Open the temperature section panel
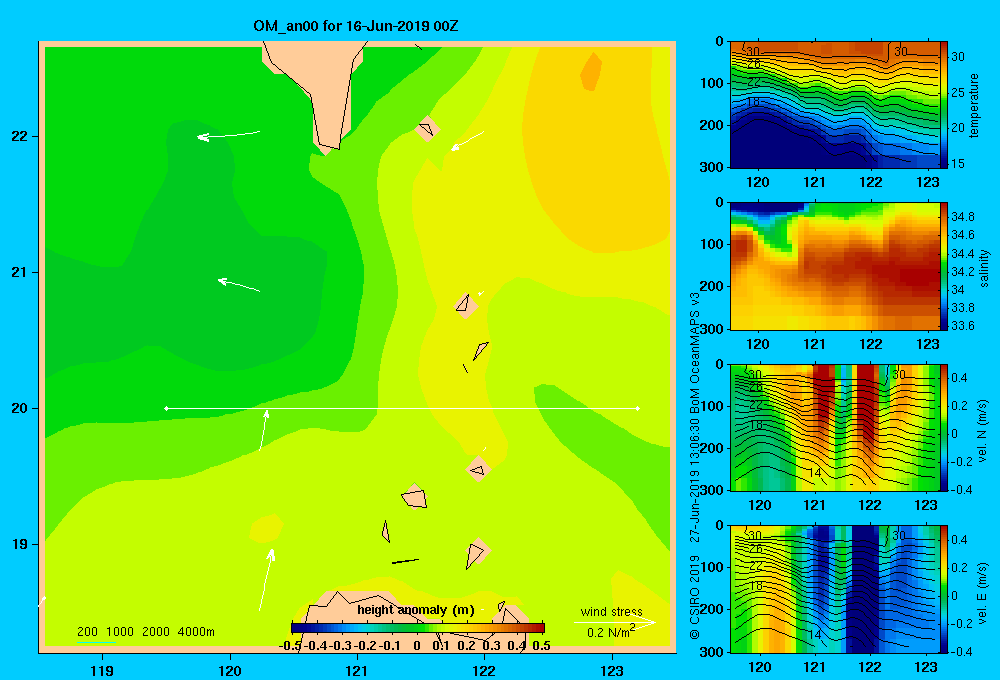Viewport: 1000px width, 680px height. [834, 105]
